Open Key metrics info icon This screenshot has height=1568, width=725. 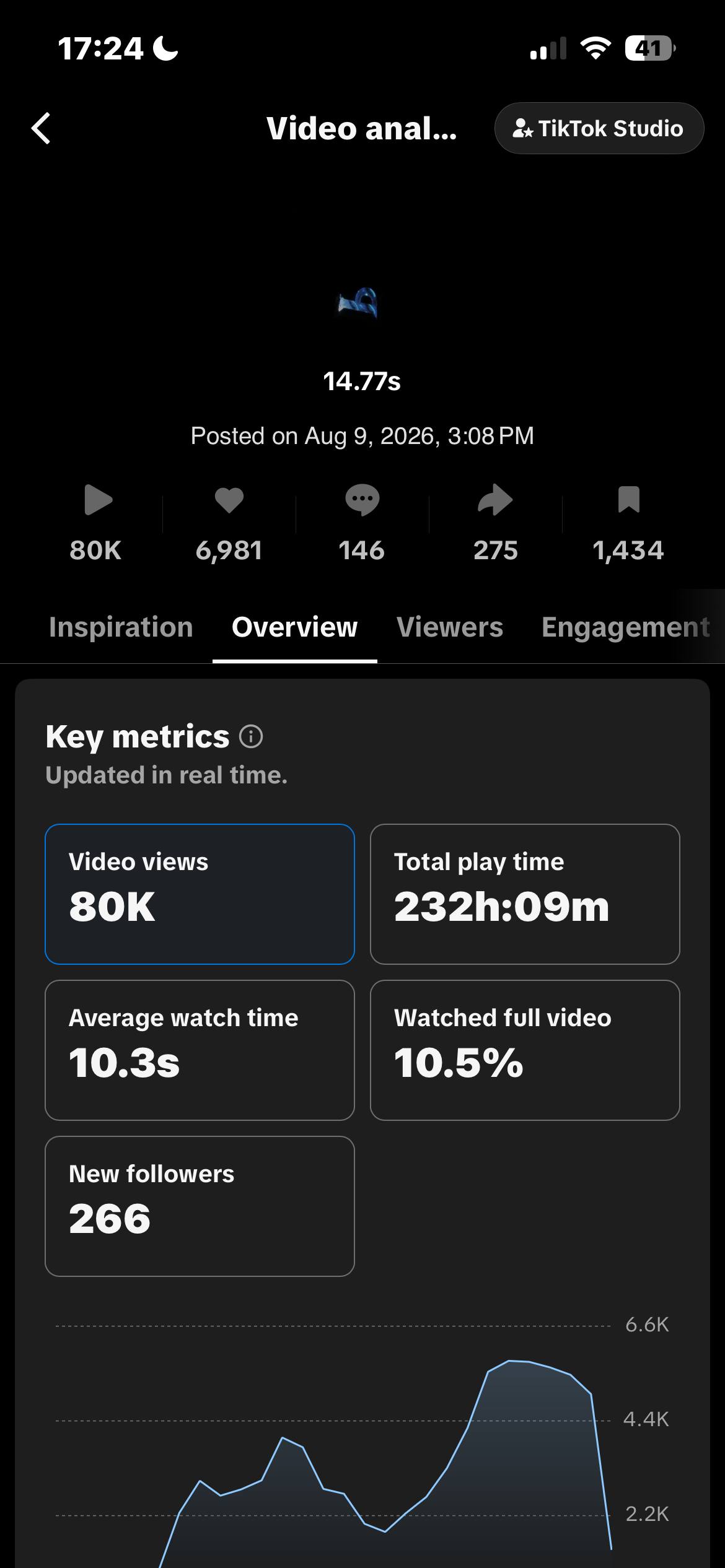[x=251, y=737]
